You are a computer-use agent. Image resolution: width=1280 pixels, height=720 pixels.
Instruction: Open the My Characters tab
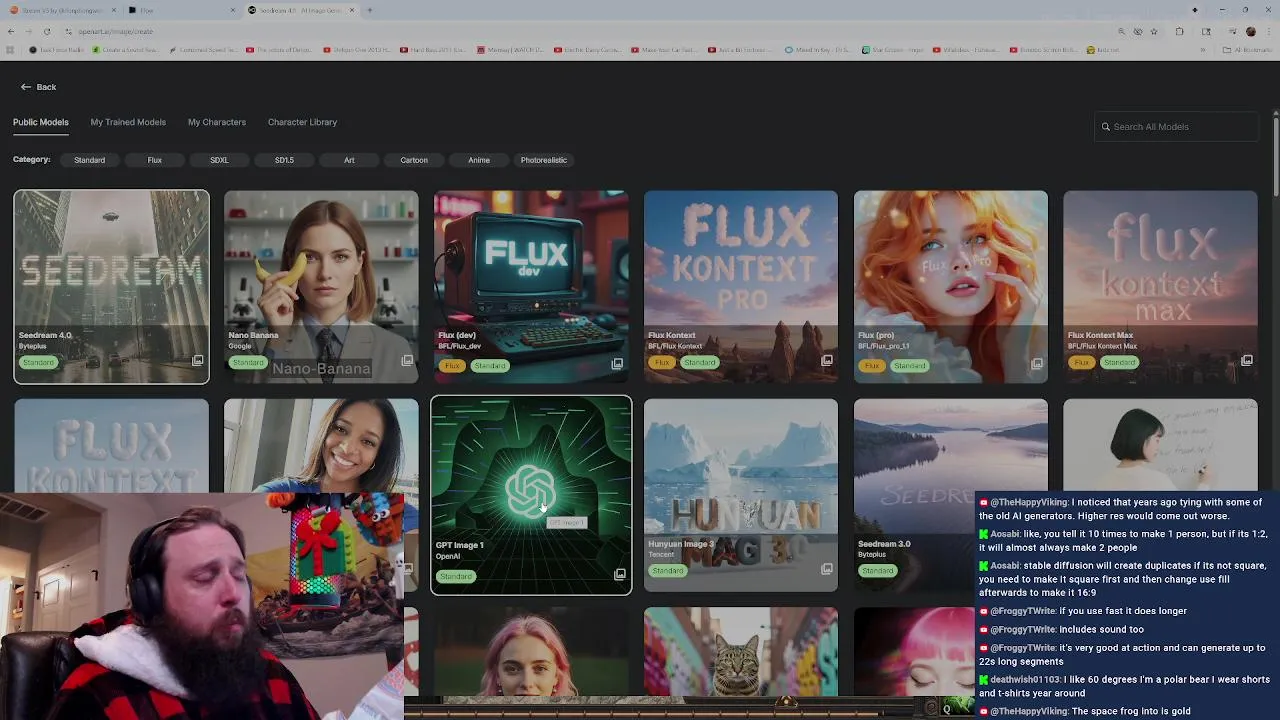[x=217, y=122]
